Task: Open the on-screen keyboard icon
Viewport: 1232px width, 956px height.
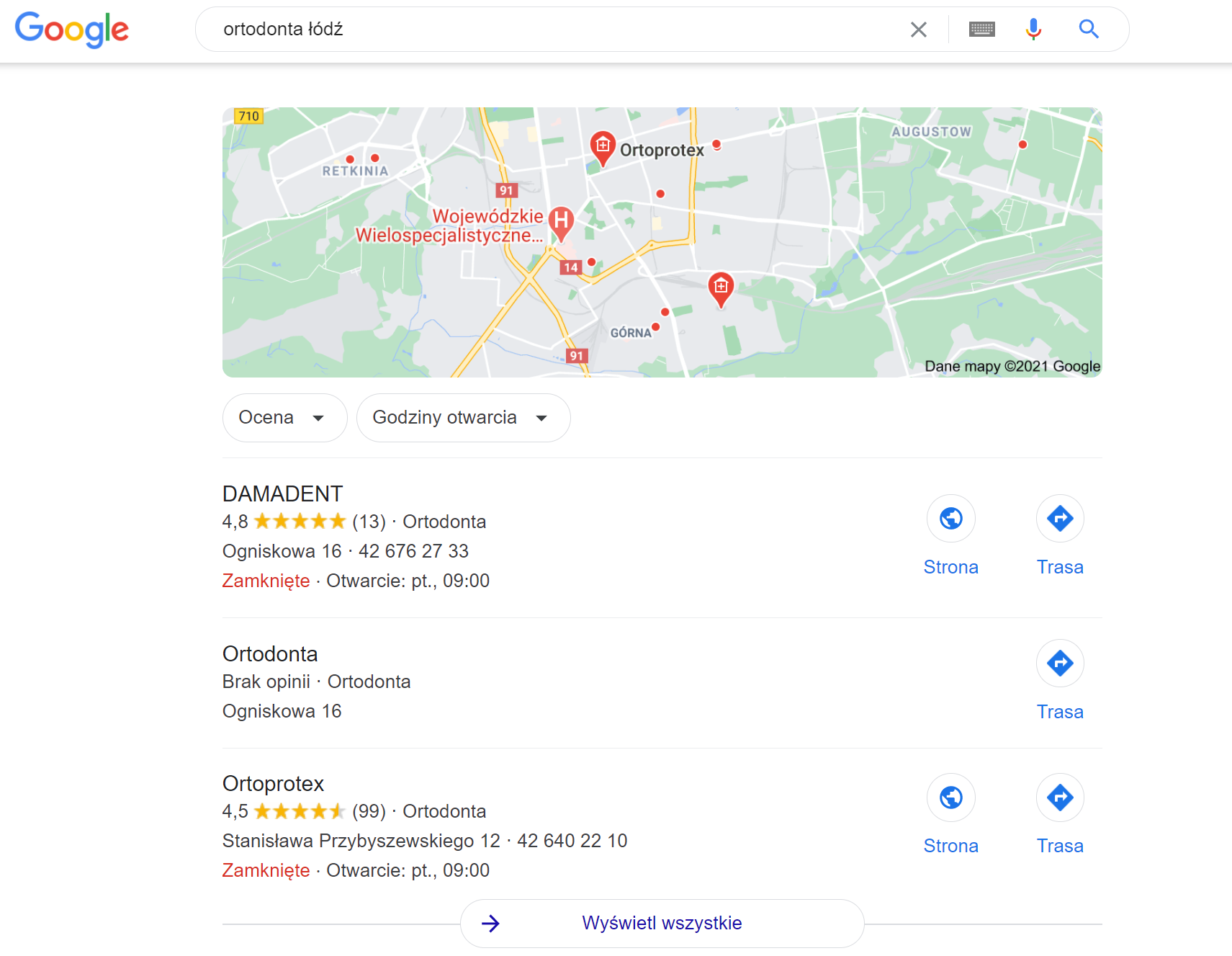Action: click(981, 29)
